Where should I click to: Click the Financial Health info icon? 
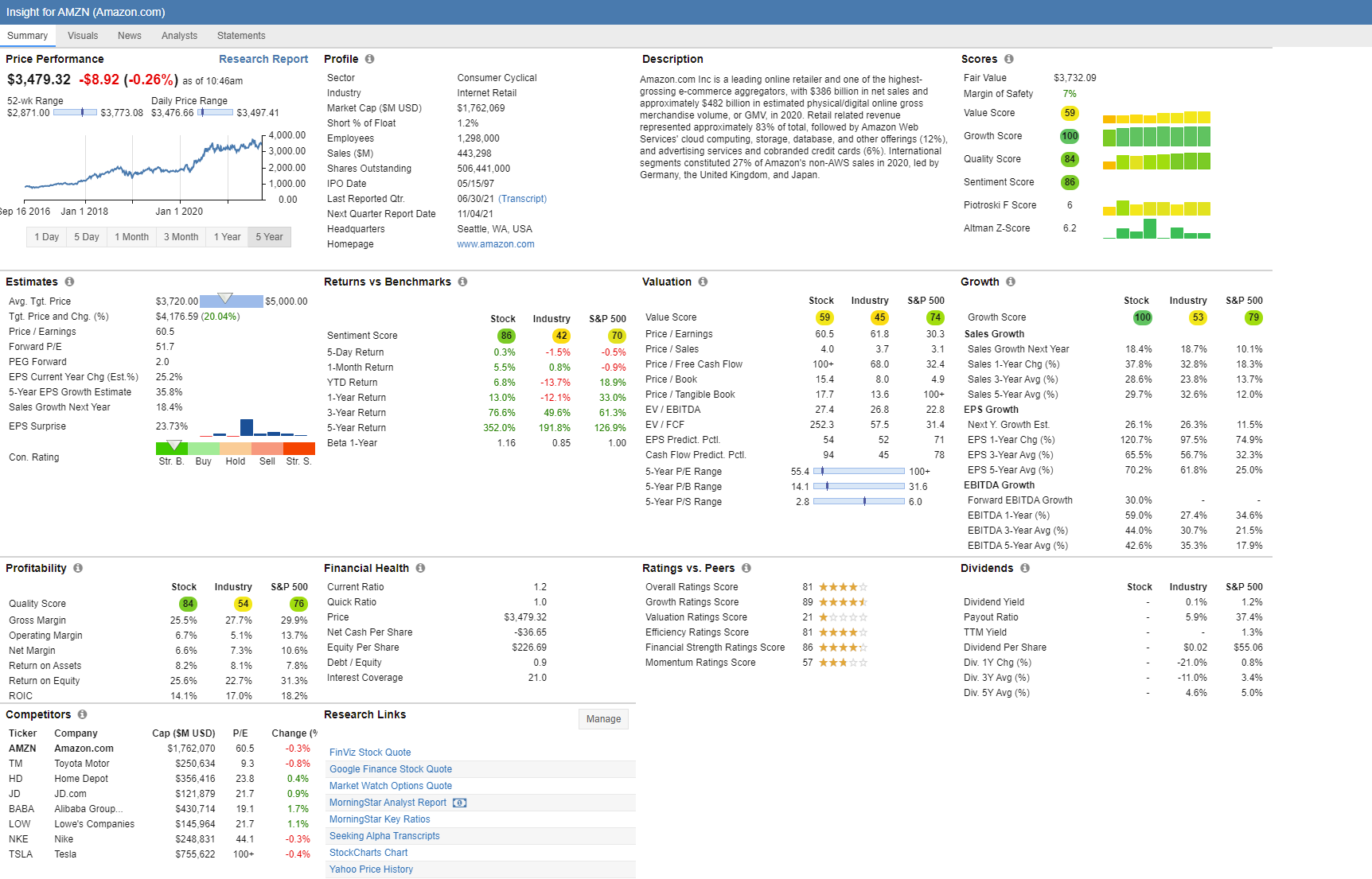[420, 568]
